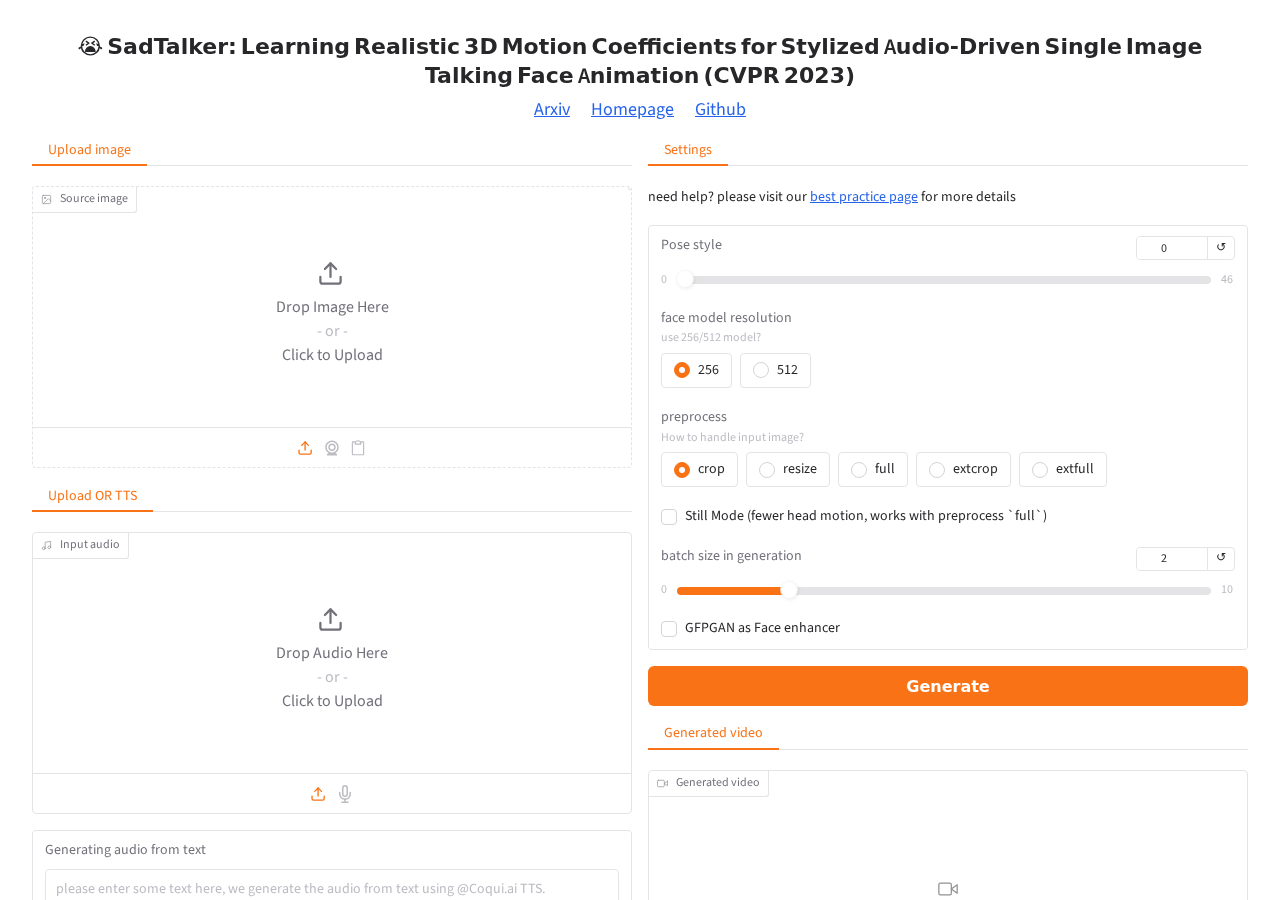
Task: Select the webcam source icon for image
Action: (x=332, y=448)
